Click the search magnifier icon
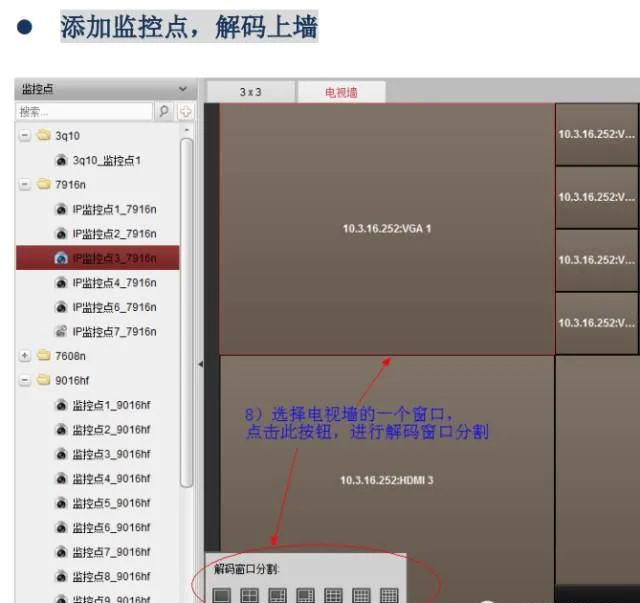640x603 pixels. coord(164,111)
